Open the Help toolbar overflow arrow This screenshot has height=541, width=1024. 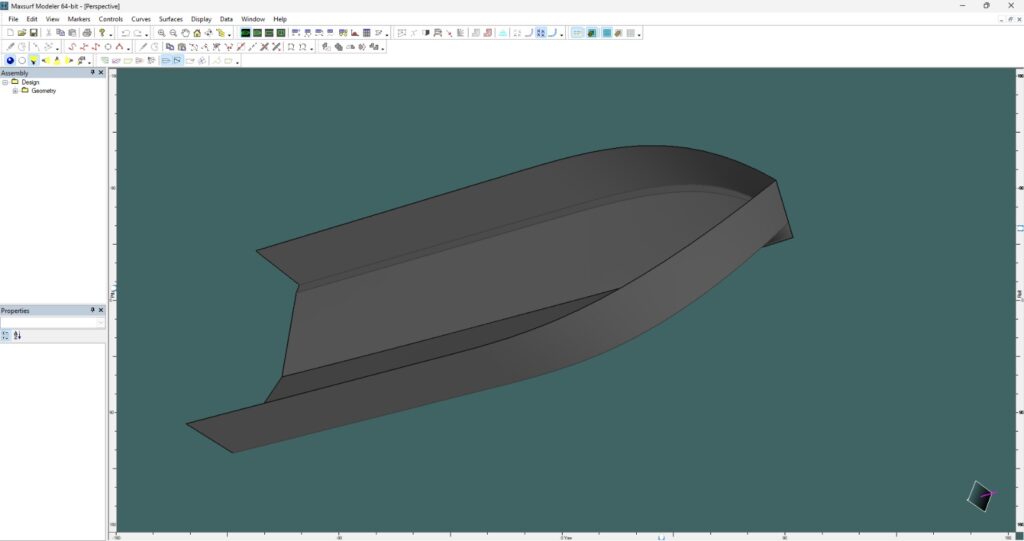click(111, 34)
